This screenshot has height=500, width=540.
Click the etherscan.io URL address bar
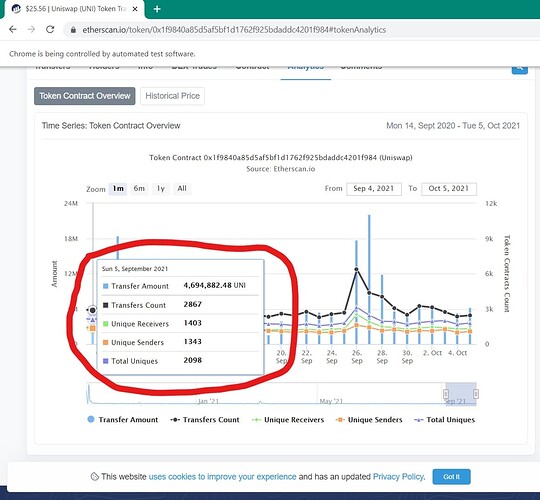click(234, 30)
